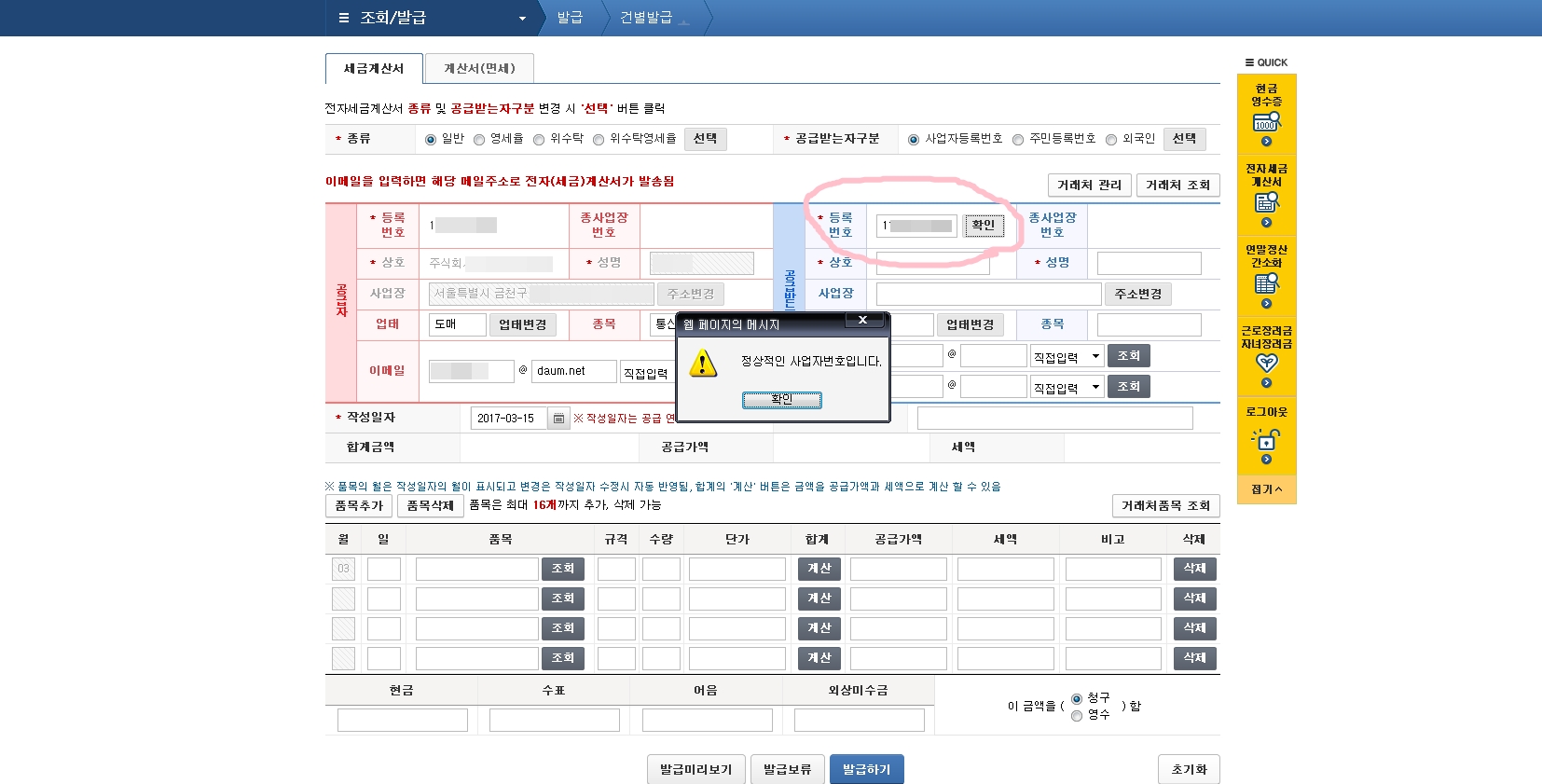
Task: Click 선택 next to 종류 options
Action: coord(705,139)
